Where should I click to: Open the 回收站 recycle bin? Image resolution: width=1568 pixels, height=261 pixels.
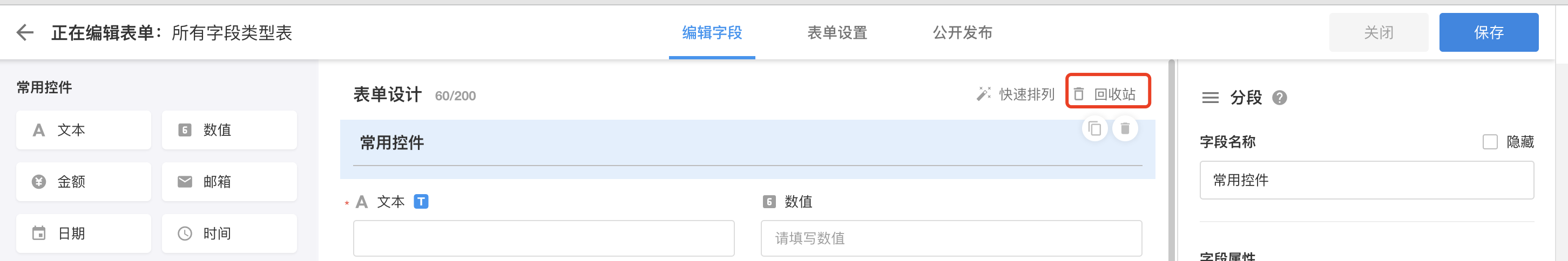(x=1107, y=94)
